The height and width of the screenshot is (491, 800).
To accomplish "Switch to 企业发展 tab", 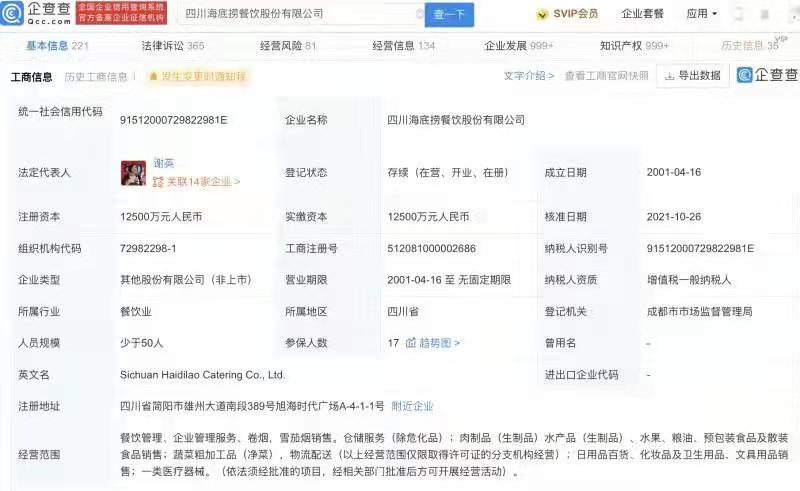I will pos(518,46).
